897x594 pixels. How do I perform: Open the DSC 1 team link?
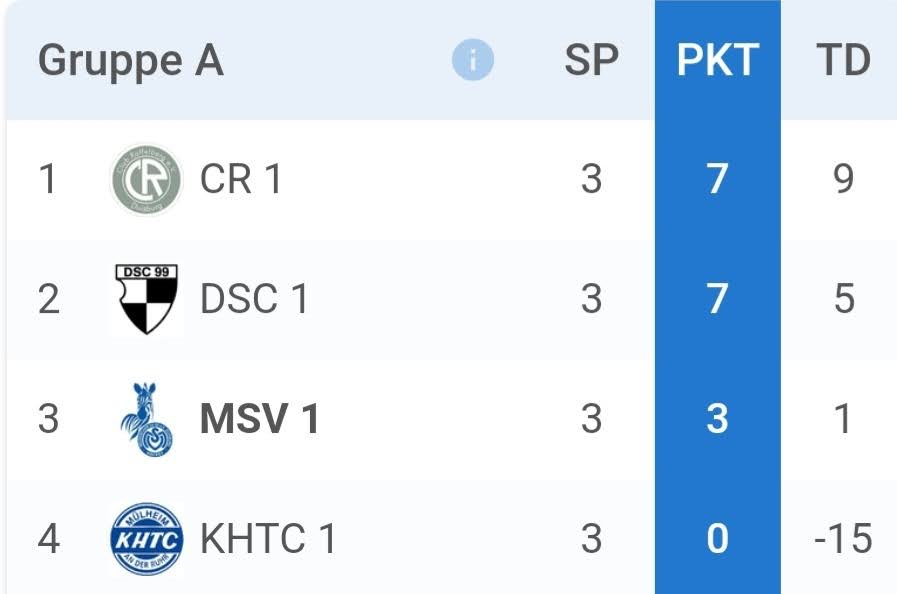(254, 299)
